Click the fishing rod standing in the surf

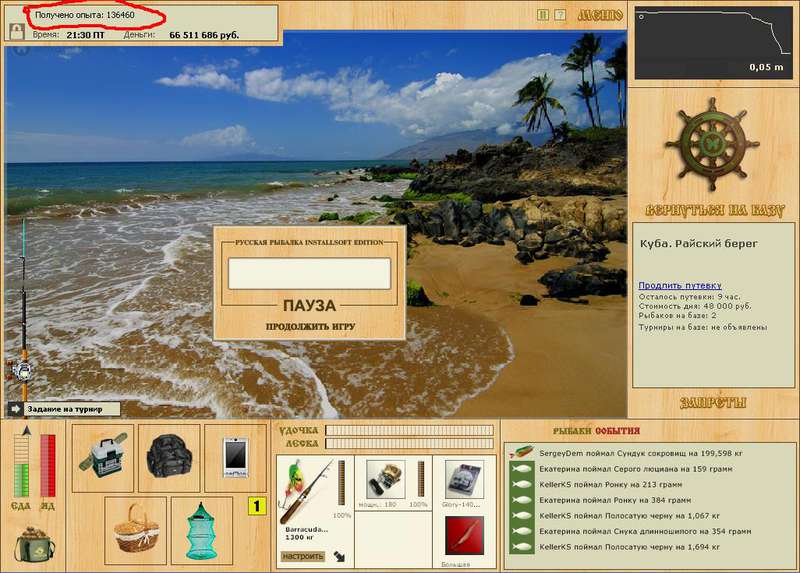pyautogui.click(x=23, y=311)
